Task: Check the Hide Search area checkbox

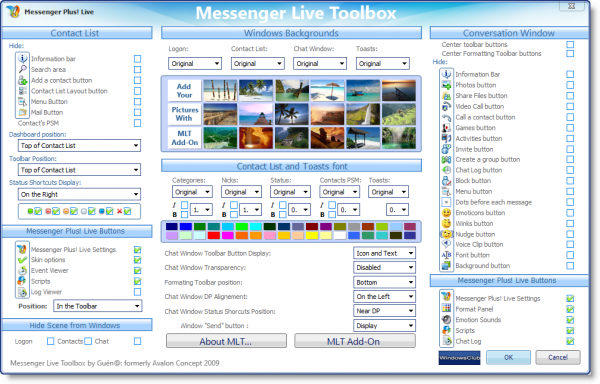Action: coord(137,70)
